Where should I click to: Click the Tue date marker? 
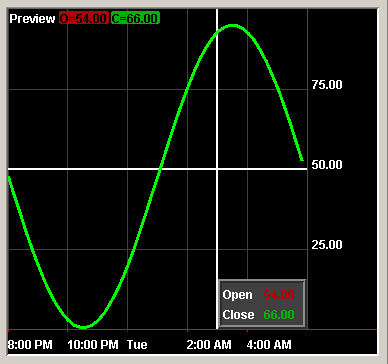pyautogui.click(x=137, y=345)
